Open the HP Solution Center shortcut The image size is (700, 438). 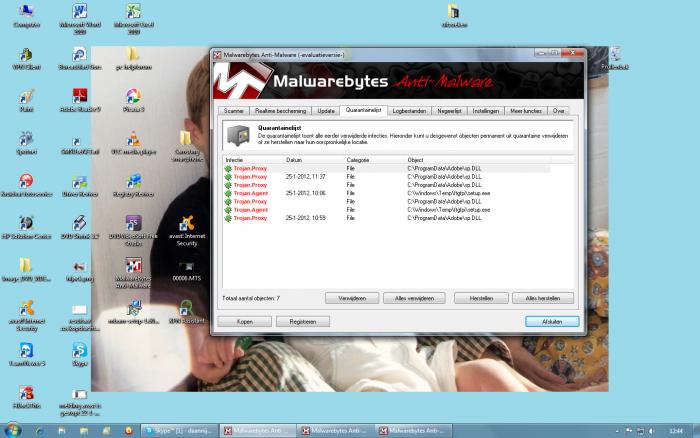[x=26, y=228]
